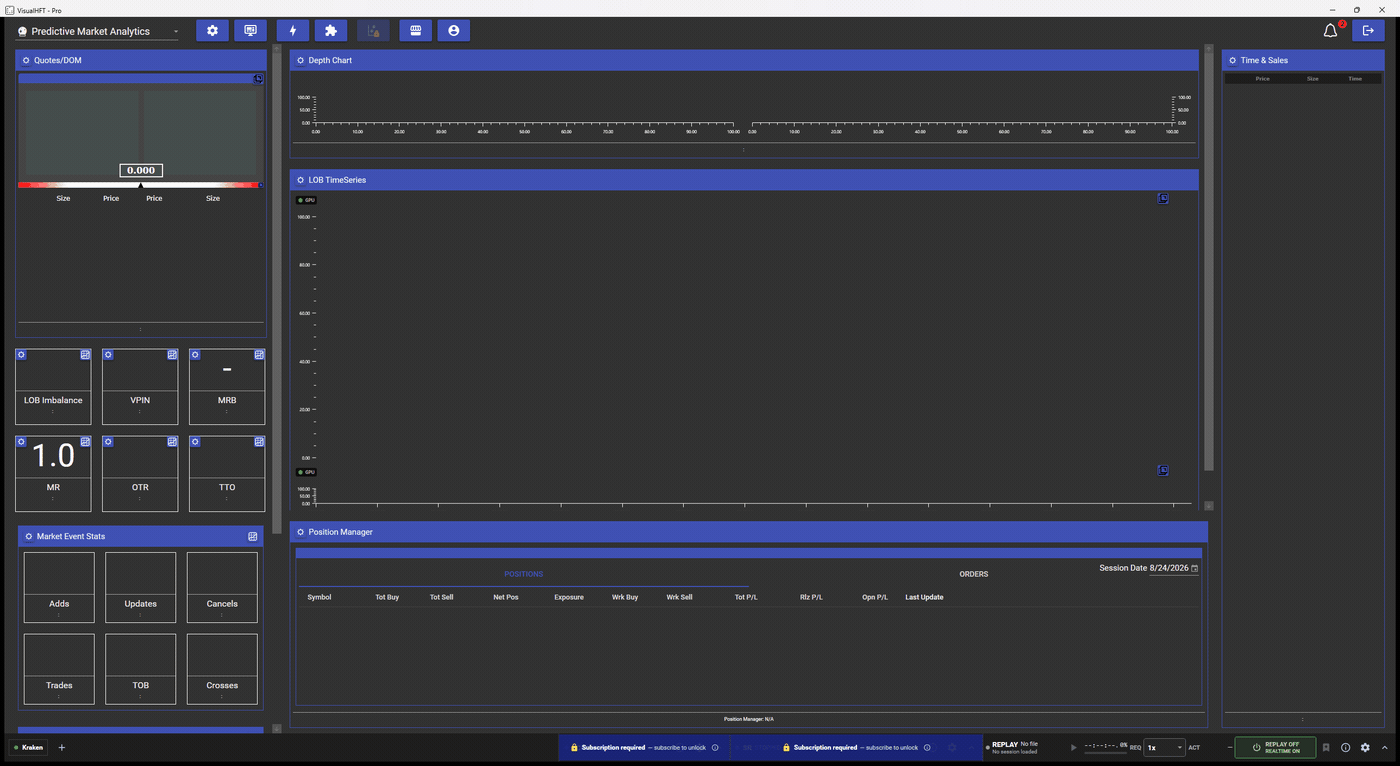The image size is (1400, 766).
Task: Click the lightning bolt toolbar button
Action: (293, 31)
